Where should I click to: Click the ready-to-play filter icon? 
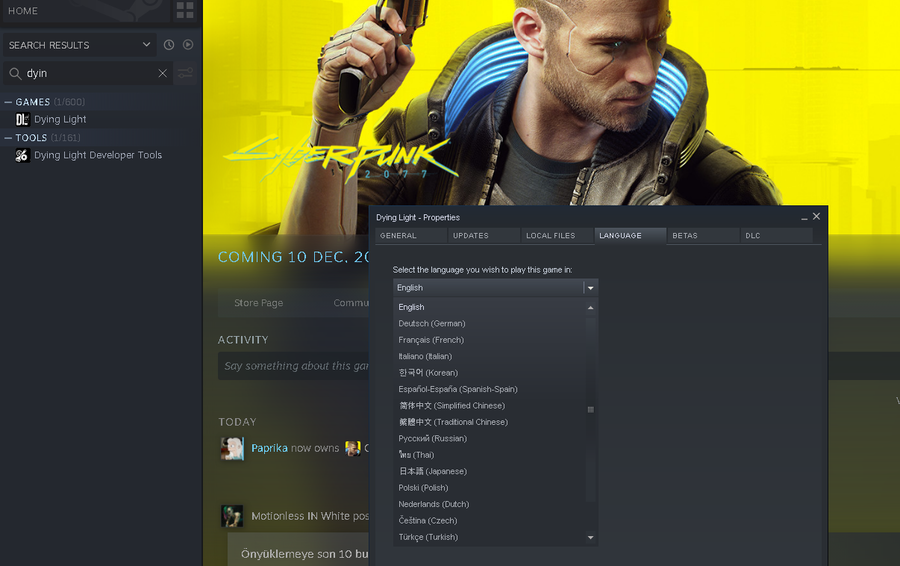coord(188,45)
